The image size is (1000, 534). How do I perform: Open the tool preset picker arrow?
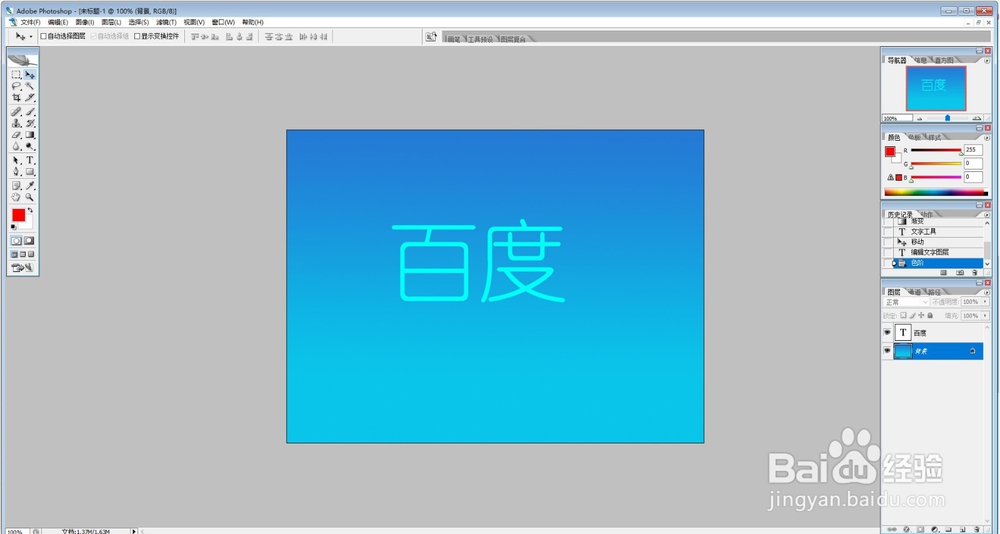(x=31, y=37)
